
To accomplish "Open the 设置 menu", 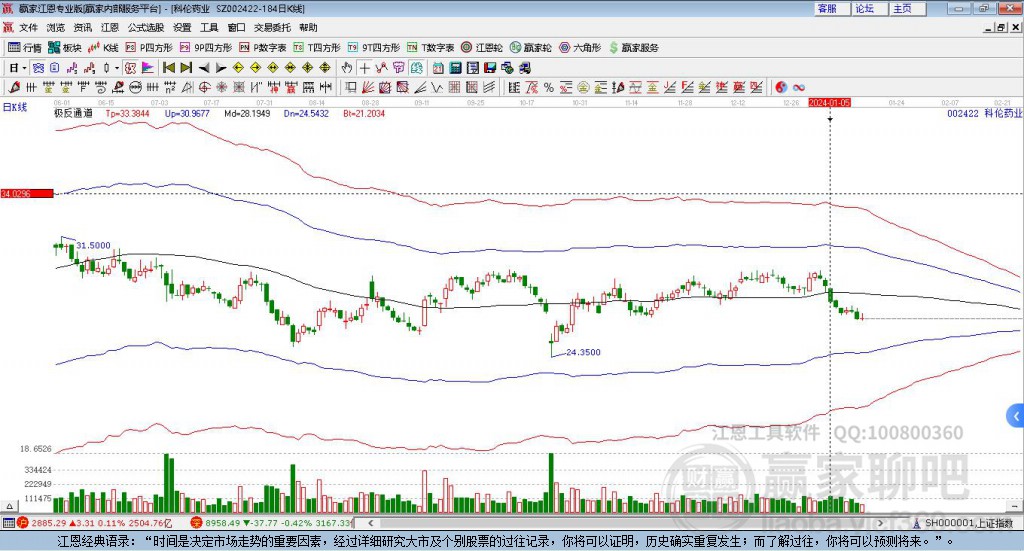I will 182,27.
